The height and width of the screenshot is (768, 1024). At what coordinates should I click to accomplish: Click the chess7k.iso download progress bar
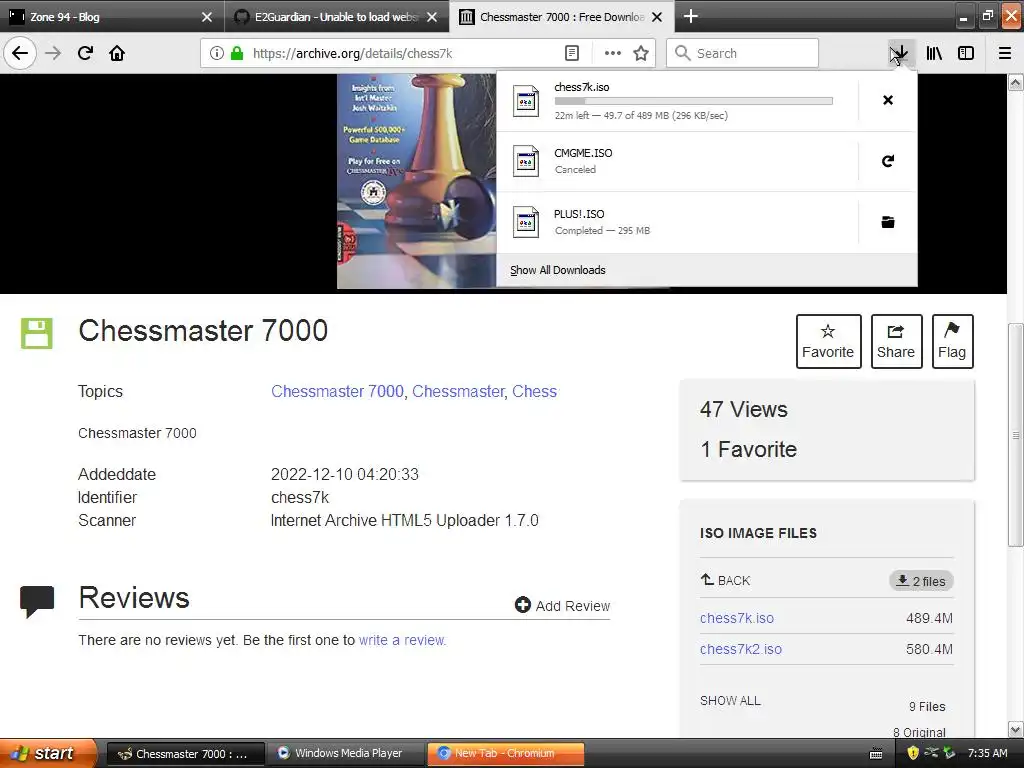pos(694,101)
